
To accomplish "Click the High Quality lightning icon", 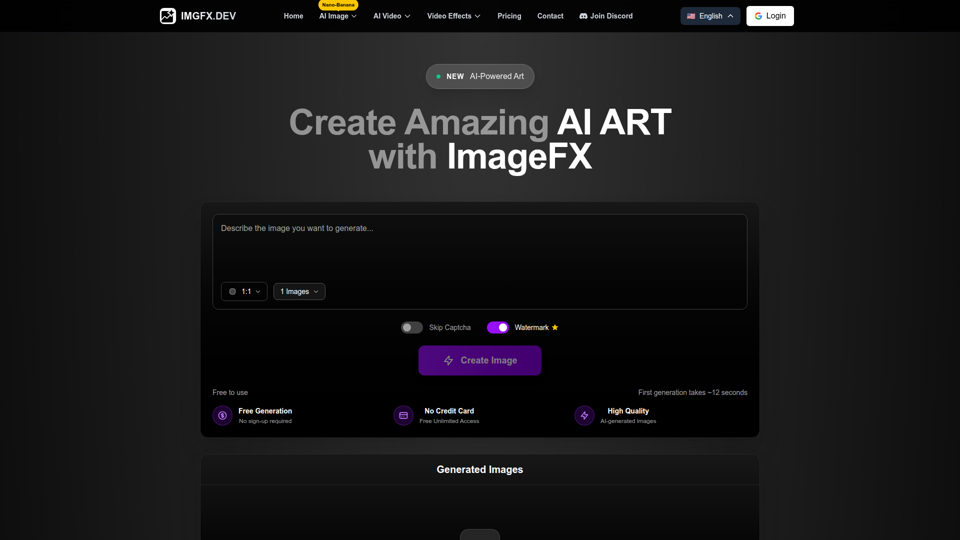I will [584, 415].
